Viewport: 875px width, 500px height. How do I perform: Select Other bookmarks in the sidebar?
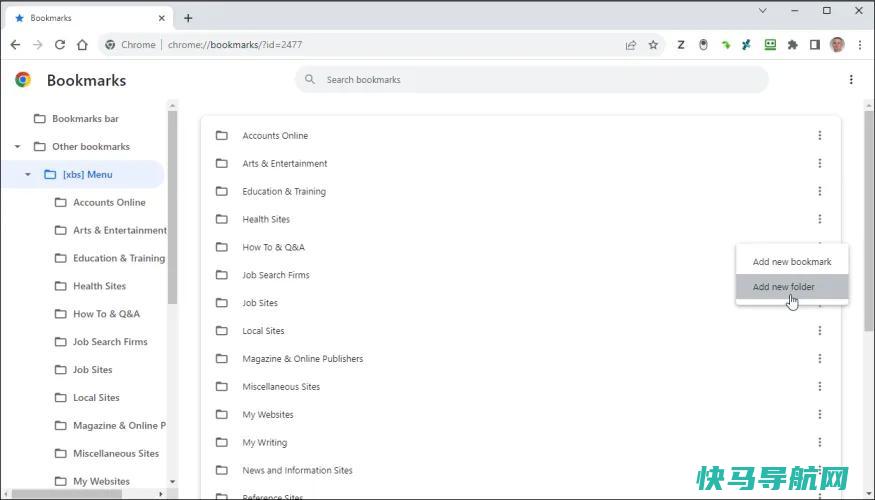point(90,147)
